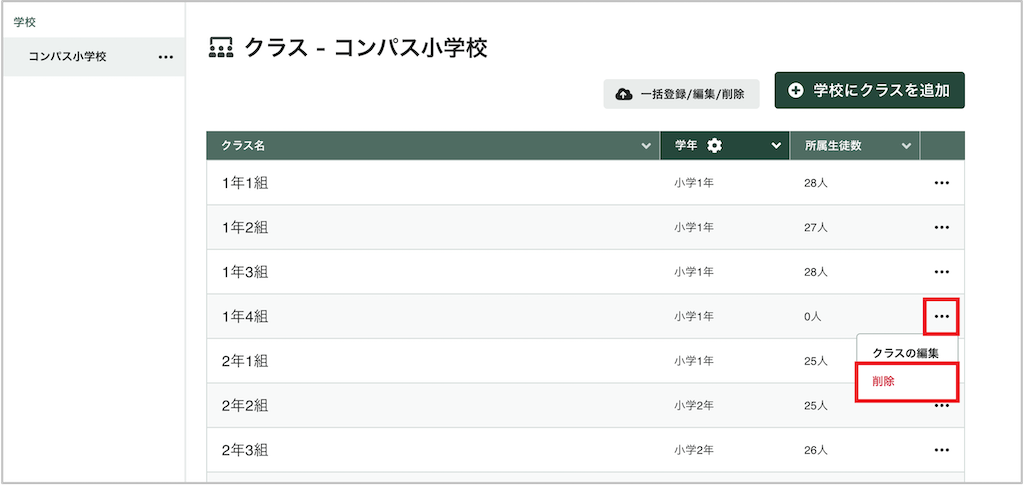Expand the クラス名 column sort dropdown
Viewport: 1024px width, 485px height.
(646, 146)
